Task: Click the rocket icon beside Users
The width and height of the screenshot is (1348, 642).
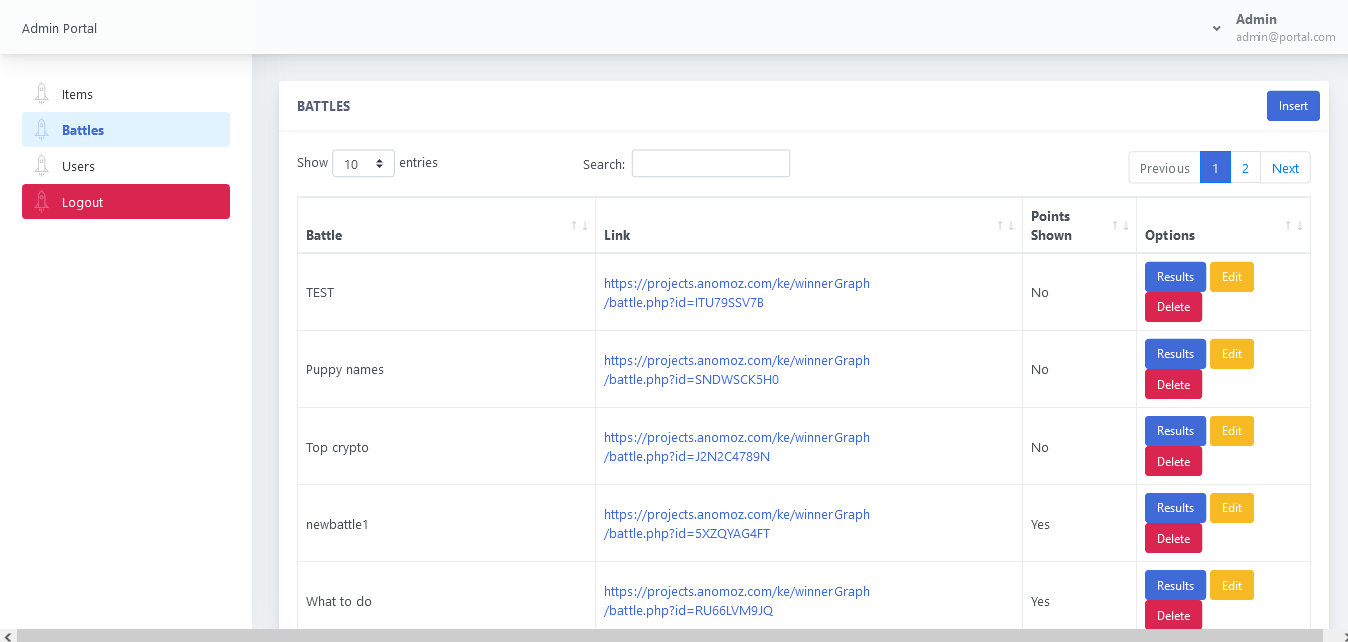Action: (x=41, y=166)
